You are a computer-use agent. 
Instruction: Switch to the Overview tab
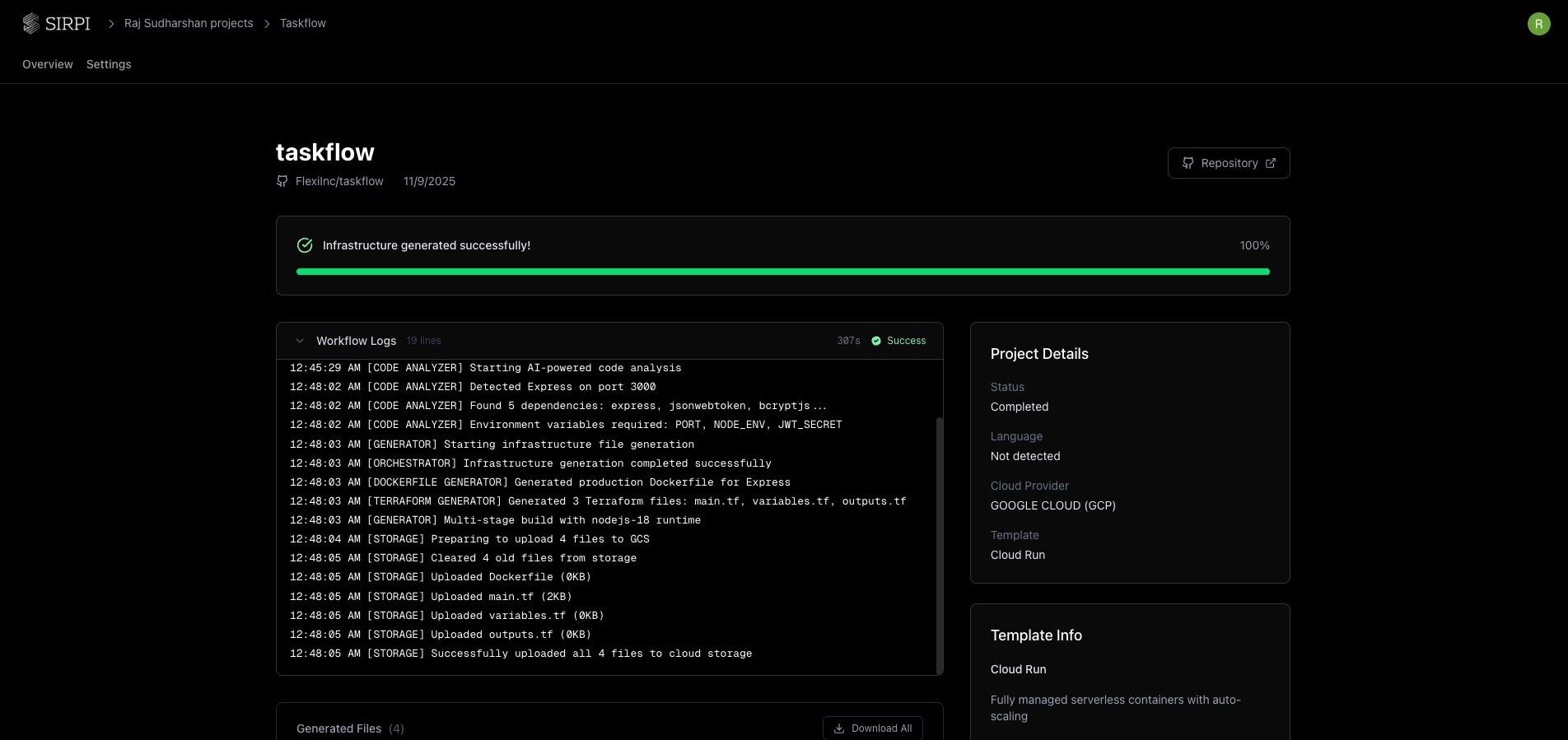[x=48, y=64]
